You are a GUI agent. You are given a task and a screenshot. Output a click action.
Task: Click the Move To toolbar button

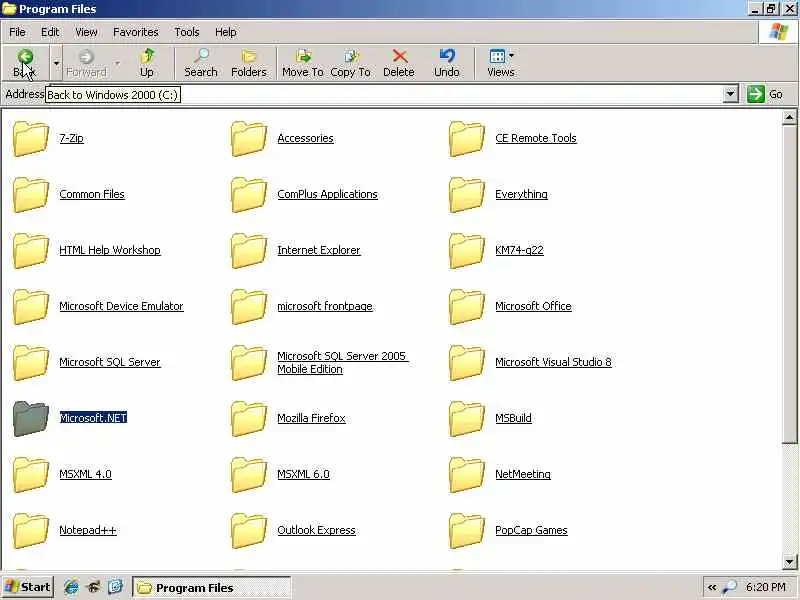coord(303,63)
